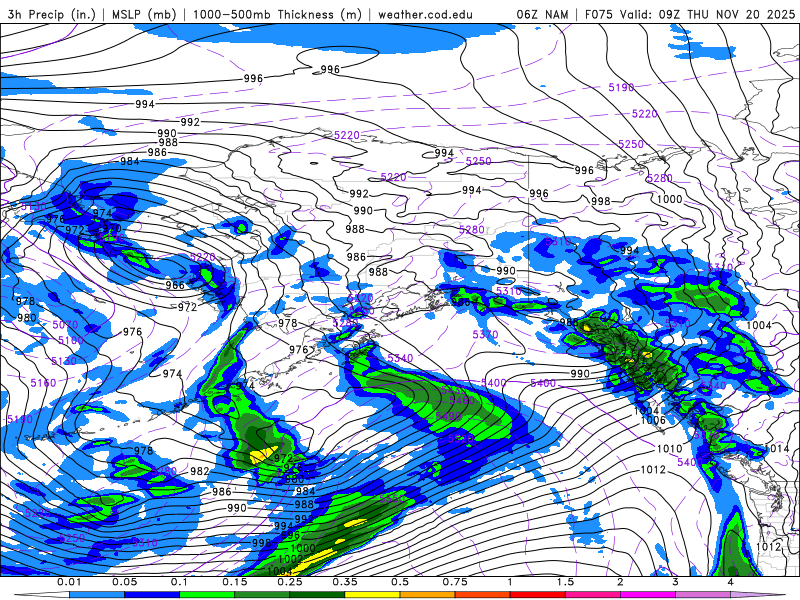Image resolution: width=800 pixels, height=600 pixels.
Task: Click the purple 5550 thickness label
Action: pyautogui.click(x=392, y=498)
